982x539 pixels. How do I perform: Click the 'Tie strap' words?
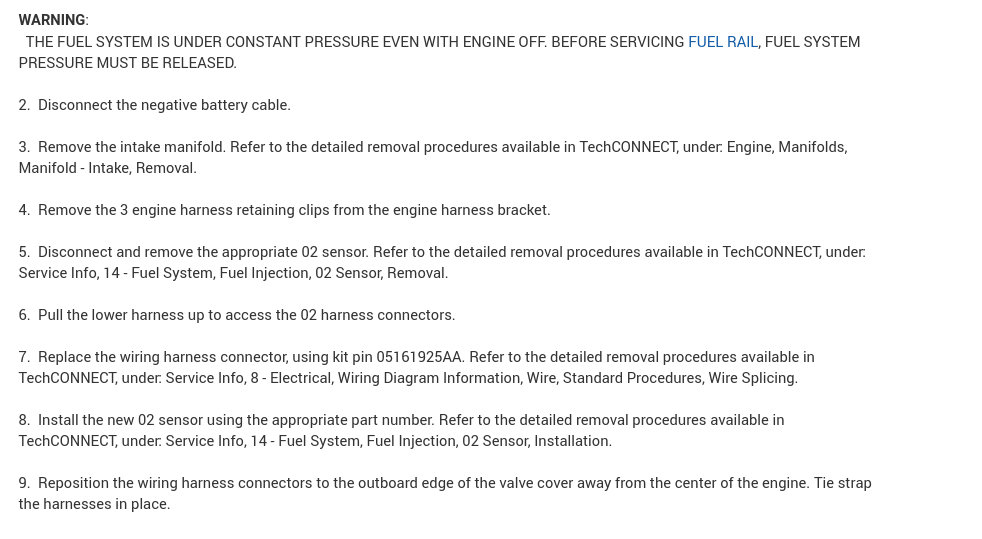pyautogui.click(x=842, y=483)
